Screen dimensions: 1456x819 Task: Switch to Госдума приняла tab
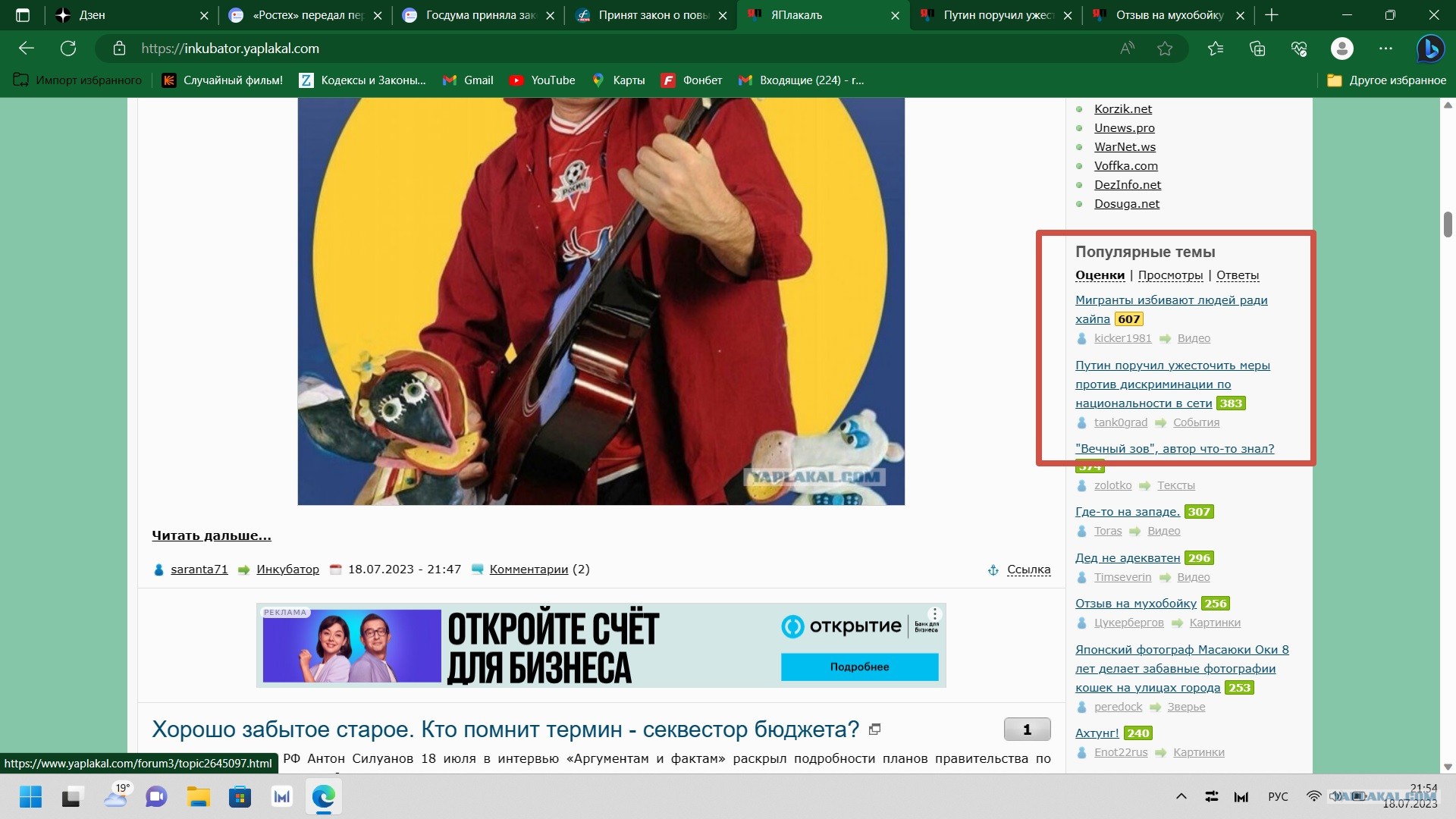tap(479, 15)
